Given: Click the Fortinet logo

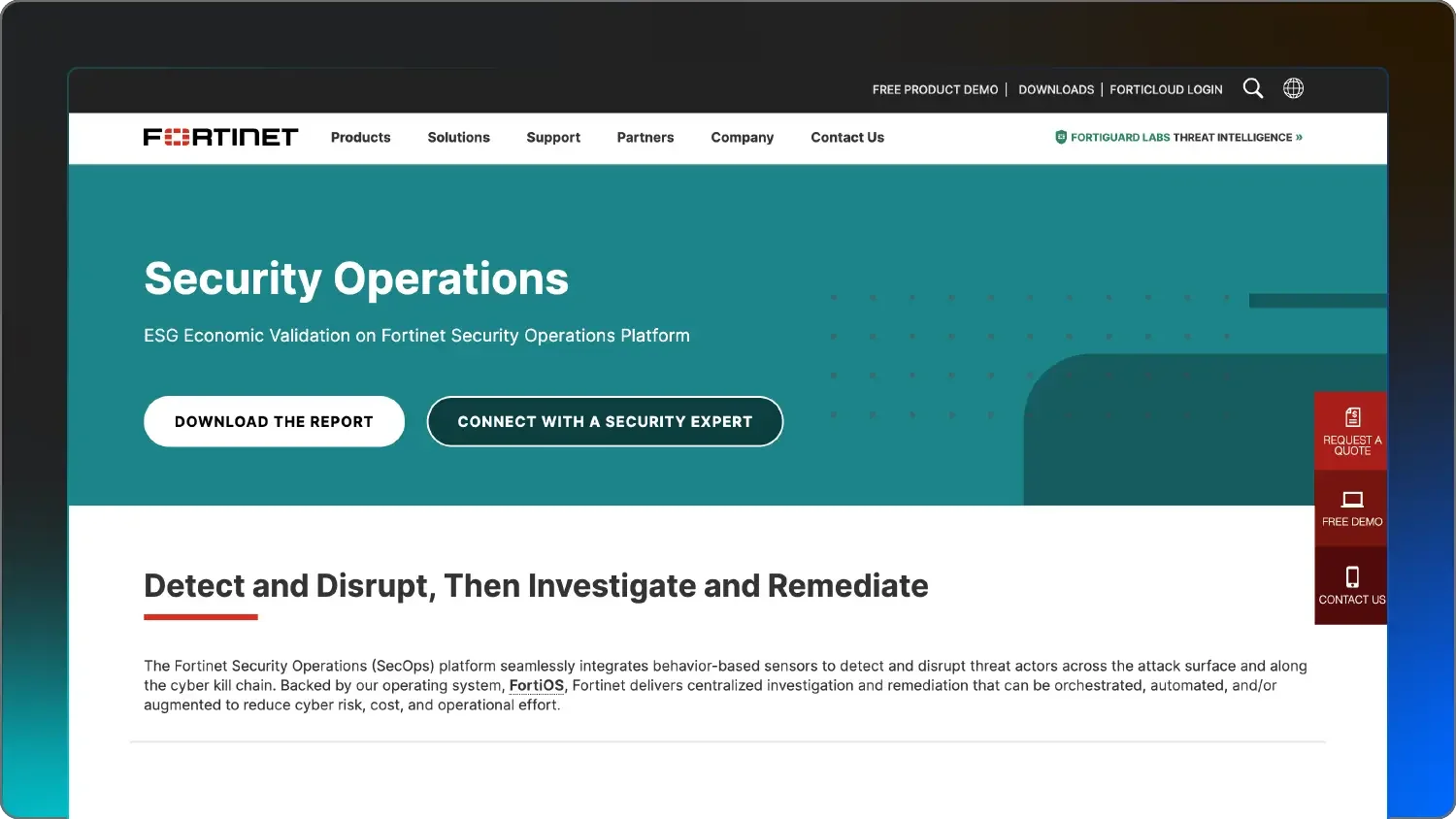Looking at the screenshot, I should [x=220, y=137].
